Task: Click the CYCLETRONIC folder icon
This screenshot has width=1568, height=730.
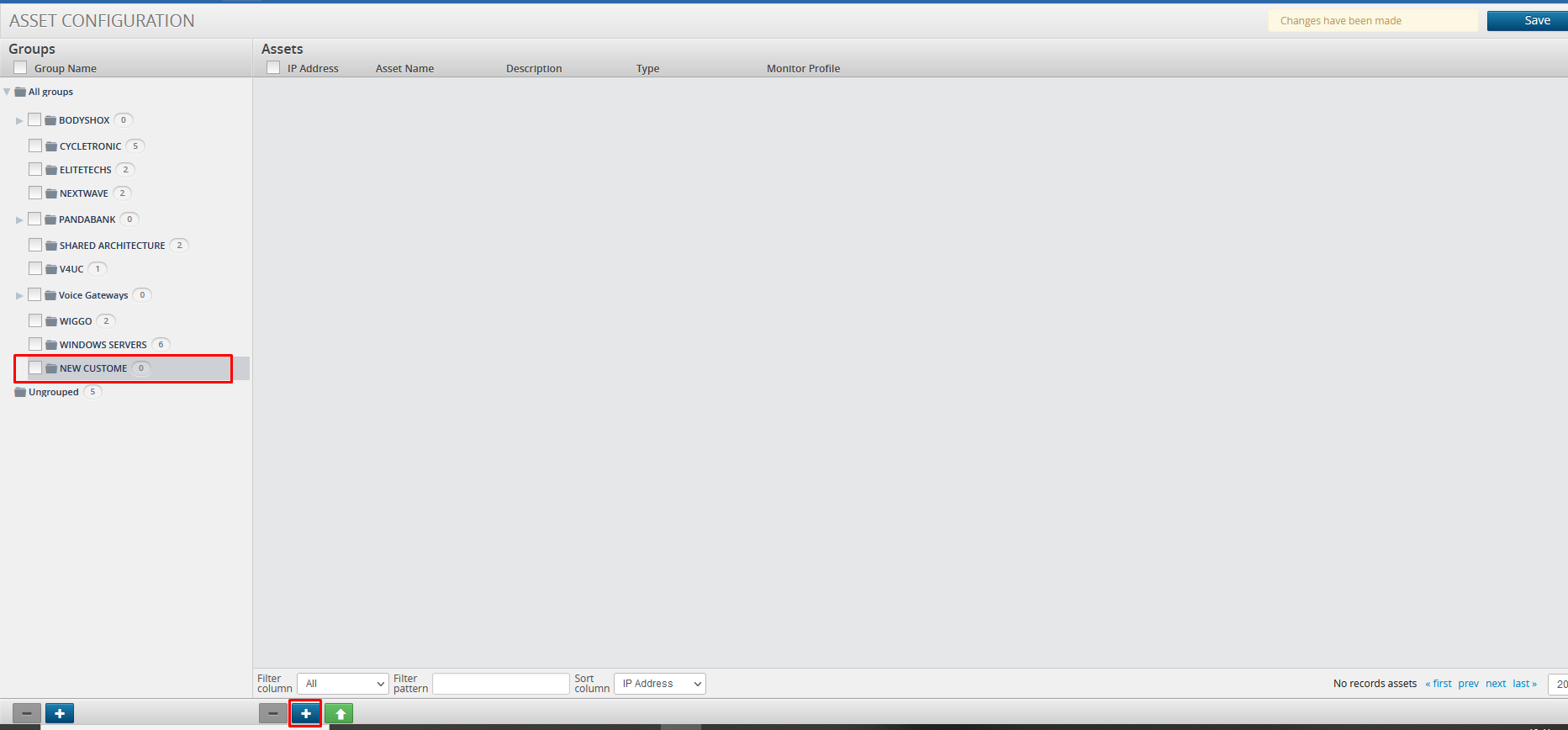Action: click(x=51, y=146)
